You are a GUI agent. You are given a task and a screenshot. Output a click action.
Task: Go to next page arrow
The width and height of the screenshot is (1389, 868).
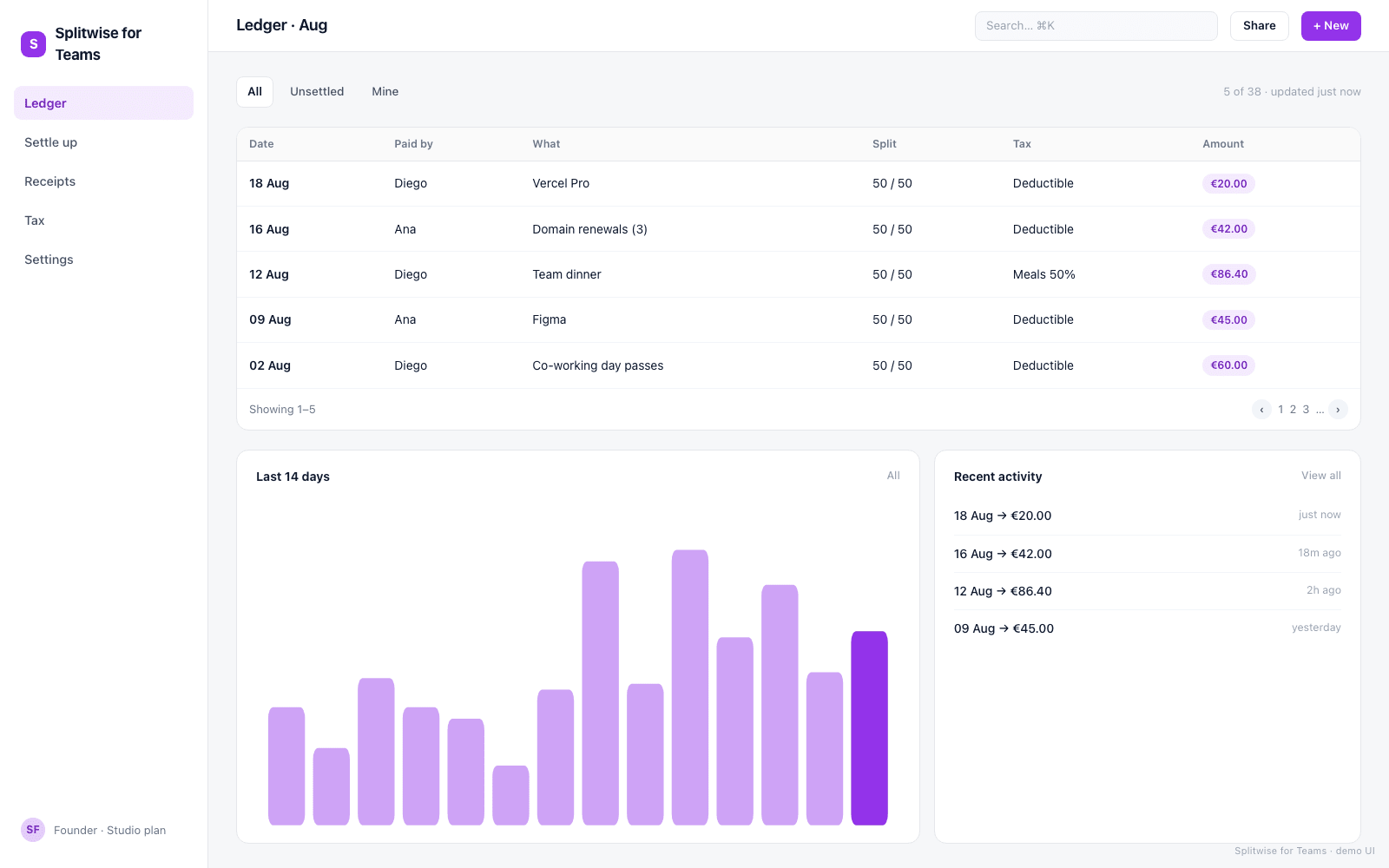(x=1338, y=410)
